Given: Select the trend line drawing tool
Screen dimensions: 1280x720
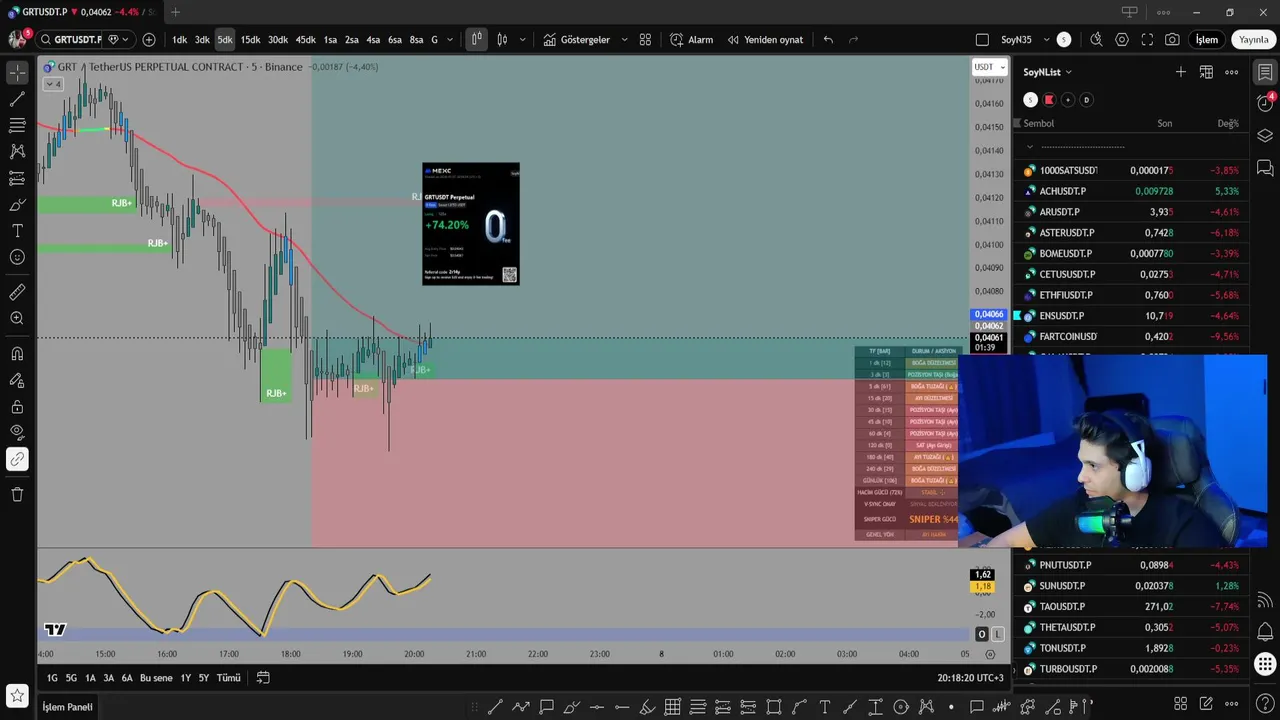Looking at the screenshot, I should [17, 99].
